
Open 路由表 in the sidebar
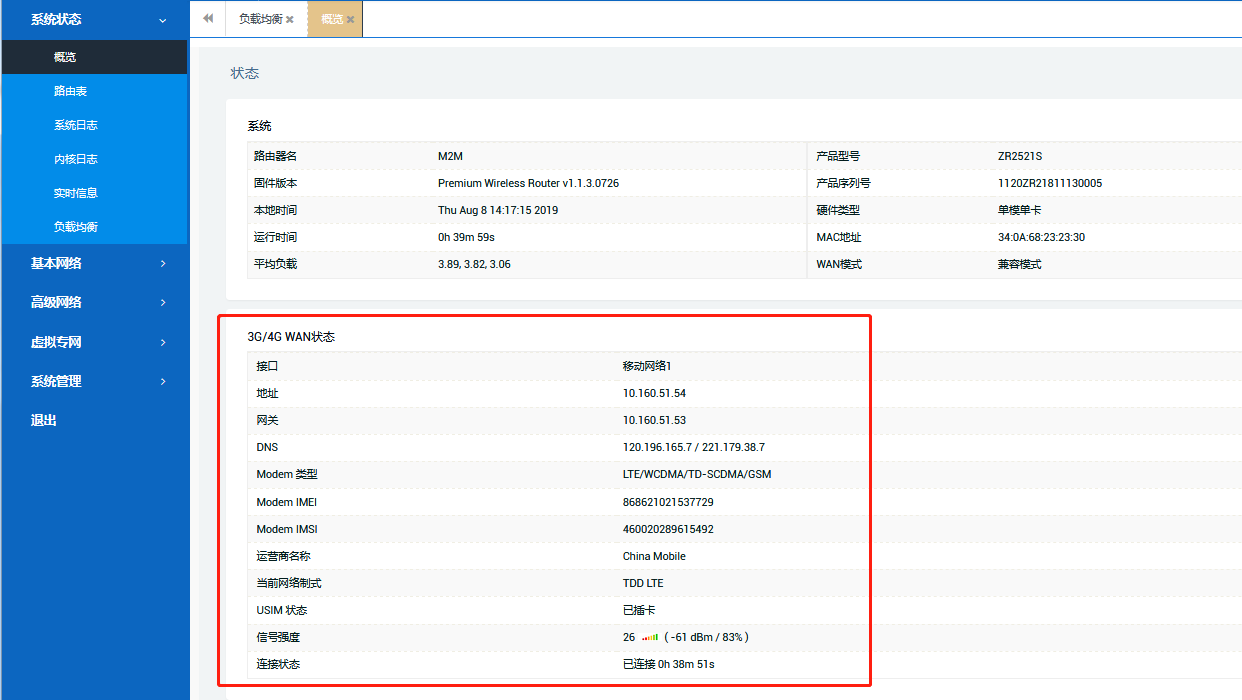70,91
